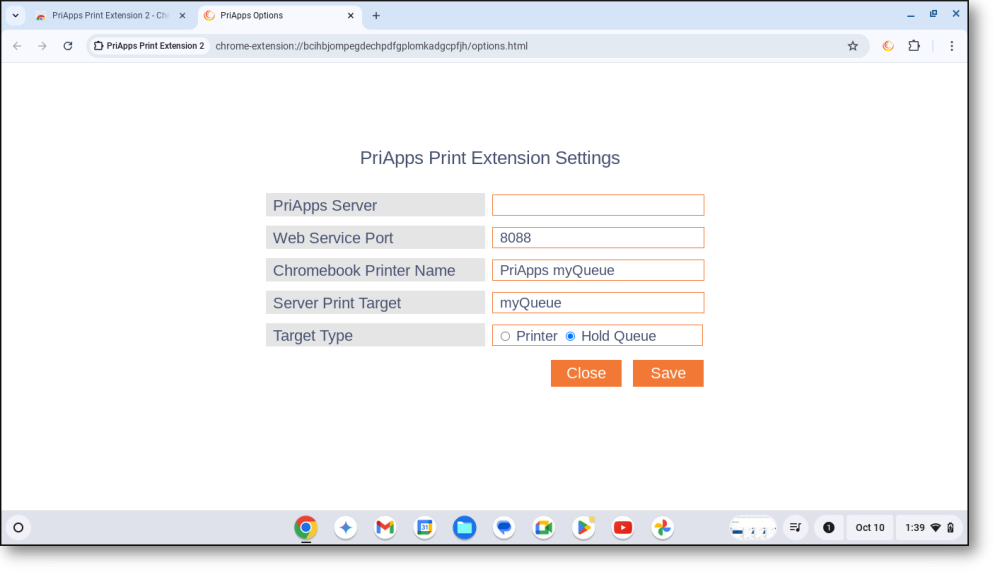Viewport: 1000px width, 577px height.
Task: Expand the tab search dropdown arrow
Action: 15,15
